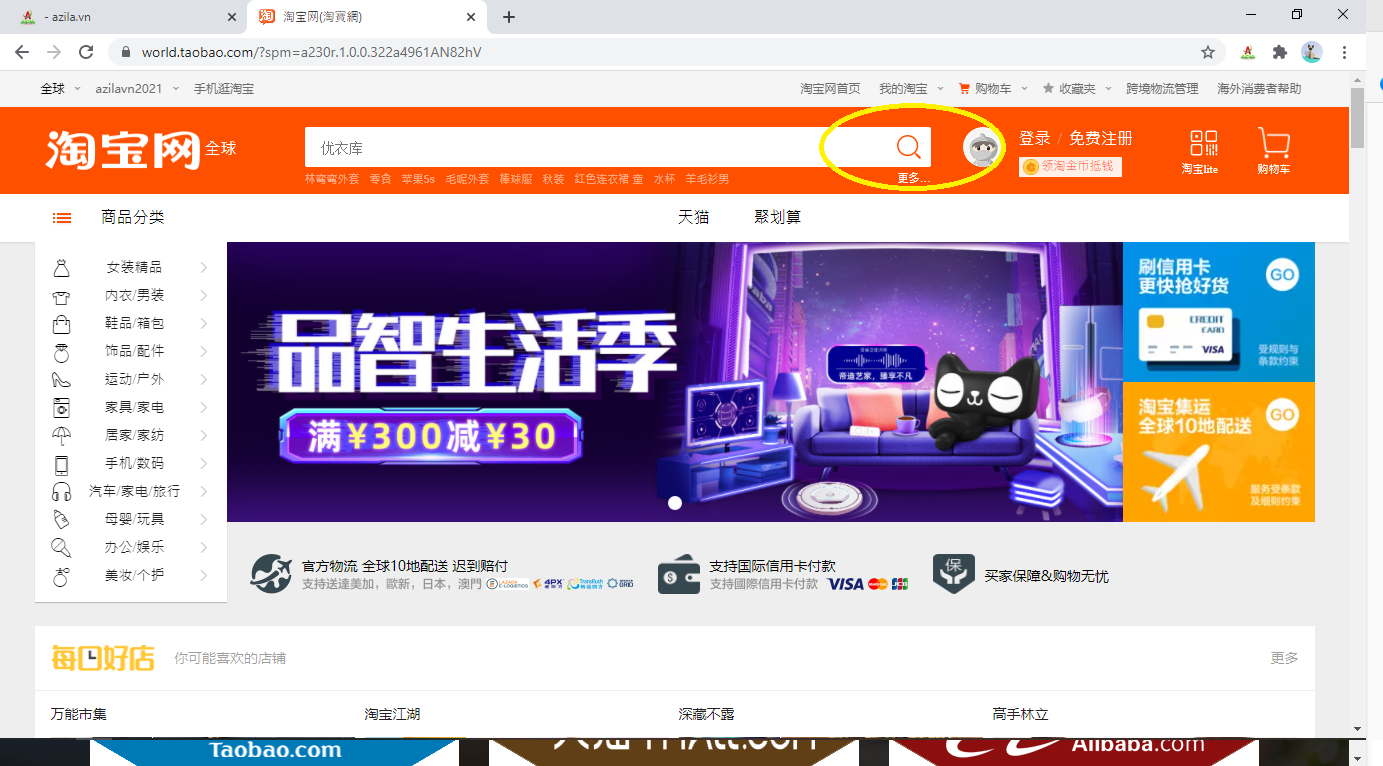The image size is (1383, 766).
Task: Click the 登录 login link
Action: pyautogui.click(x=1035, y=139)
